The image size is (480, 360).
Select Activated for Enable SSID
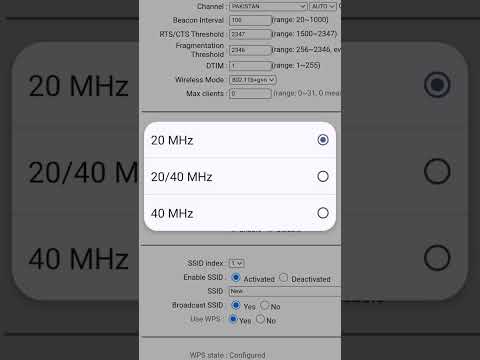pyautogui.click(x=236, y=277)
